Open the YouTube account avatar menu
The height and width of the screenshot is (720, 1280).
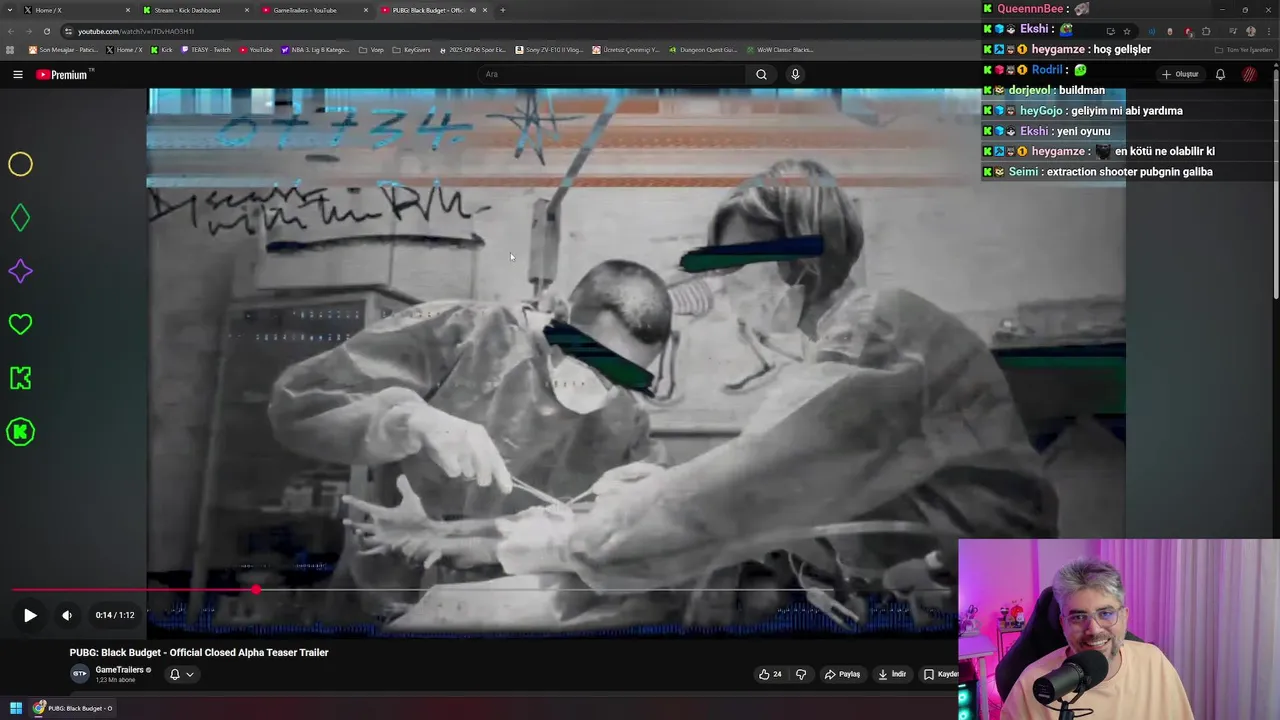(1249, 74)
